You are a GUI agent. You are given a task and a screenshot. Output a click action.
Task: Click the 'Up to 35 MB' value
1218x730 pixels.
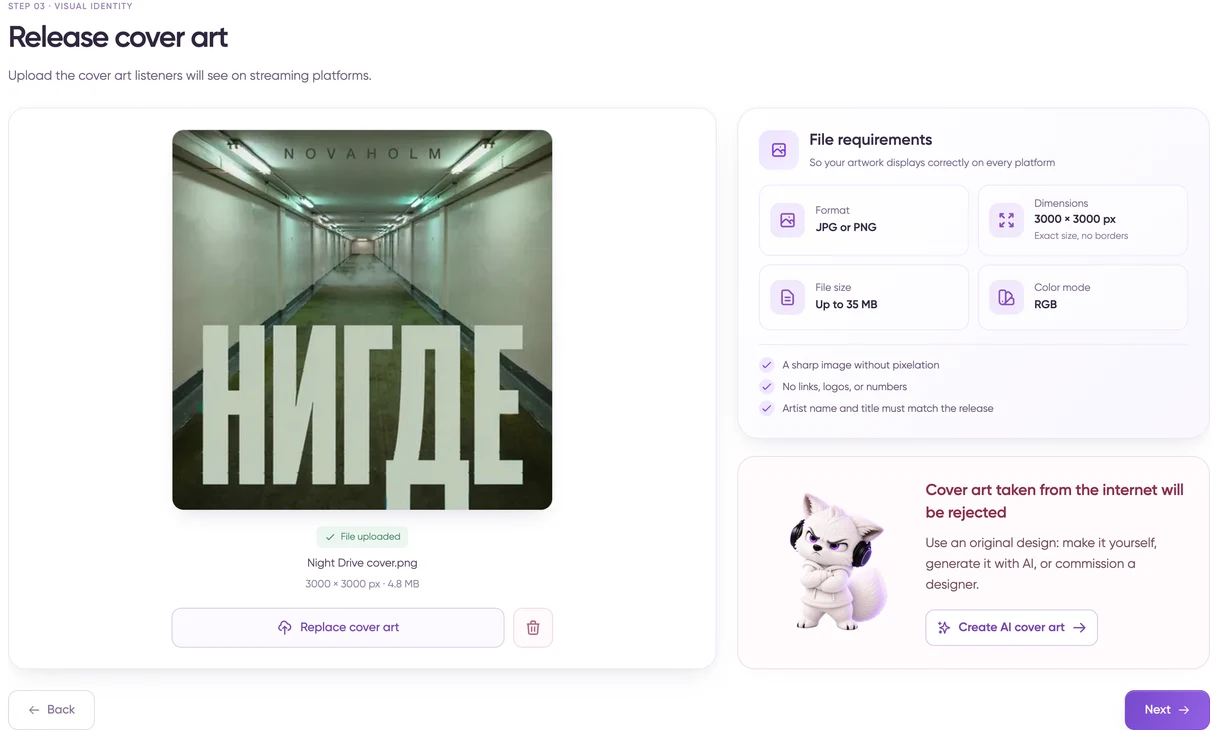pos(846,304)
